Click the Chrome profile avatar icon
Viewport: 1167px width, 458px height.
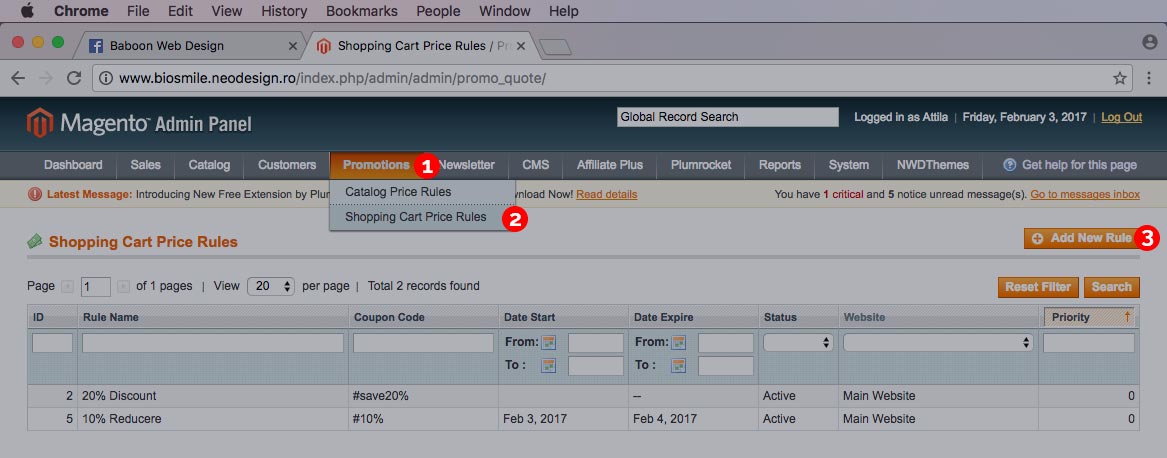(x=1150, y=42)
